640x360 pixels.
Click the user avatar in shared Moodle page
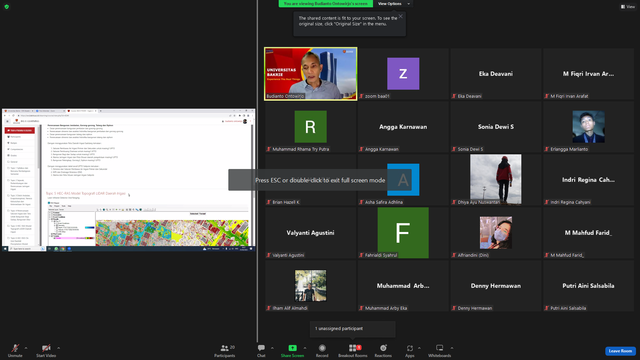click(x=245, y=121)
